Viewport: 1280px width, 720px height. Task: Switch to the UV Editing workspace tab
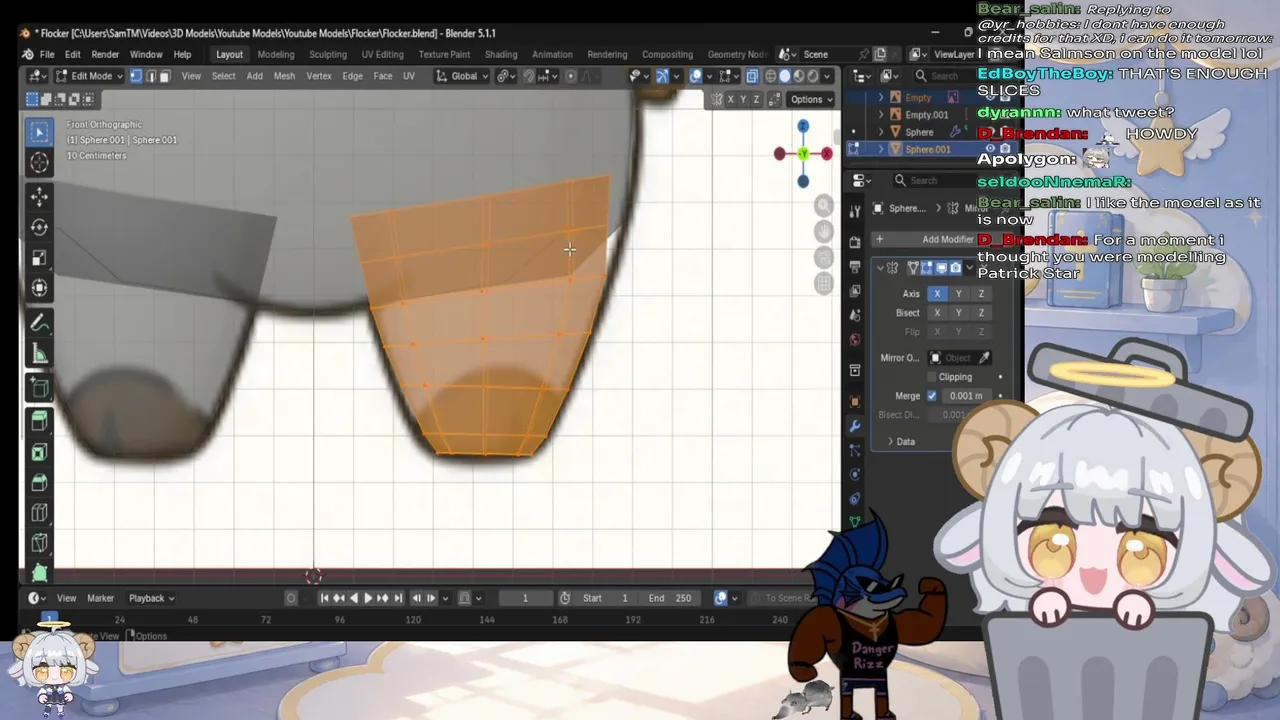383,54
